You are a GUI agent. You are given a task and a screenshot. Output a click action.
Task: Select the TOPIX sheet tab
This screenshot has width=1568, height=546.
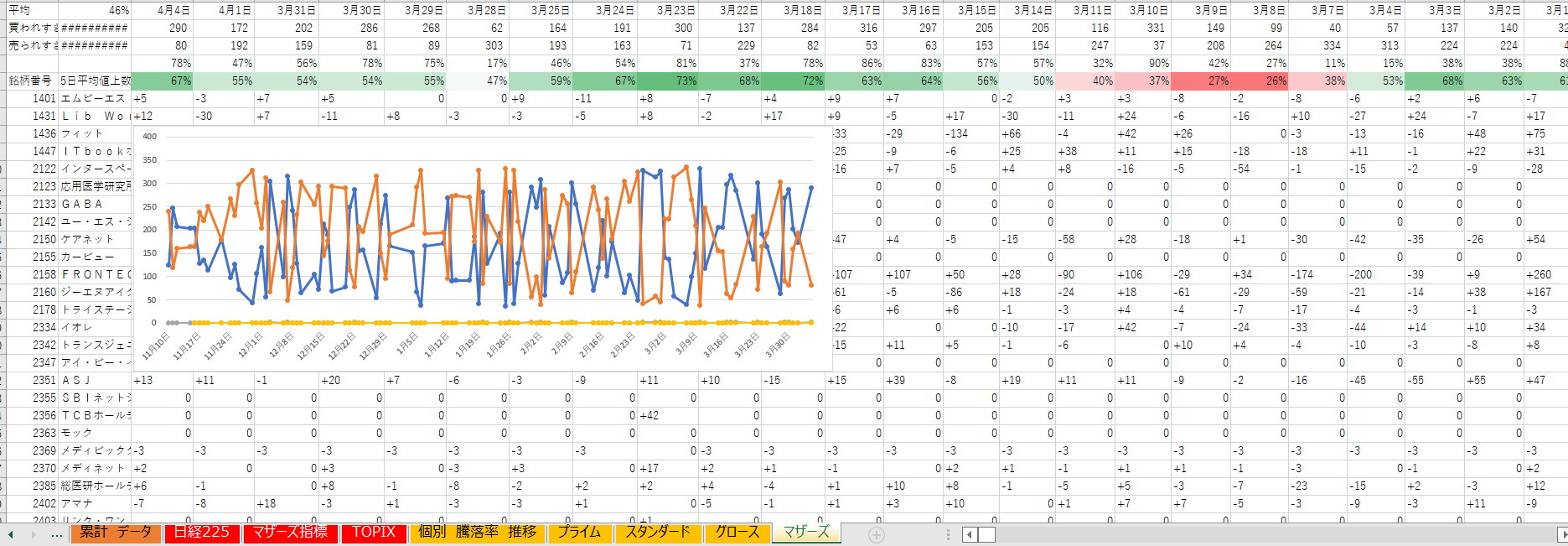(374, 533)
